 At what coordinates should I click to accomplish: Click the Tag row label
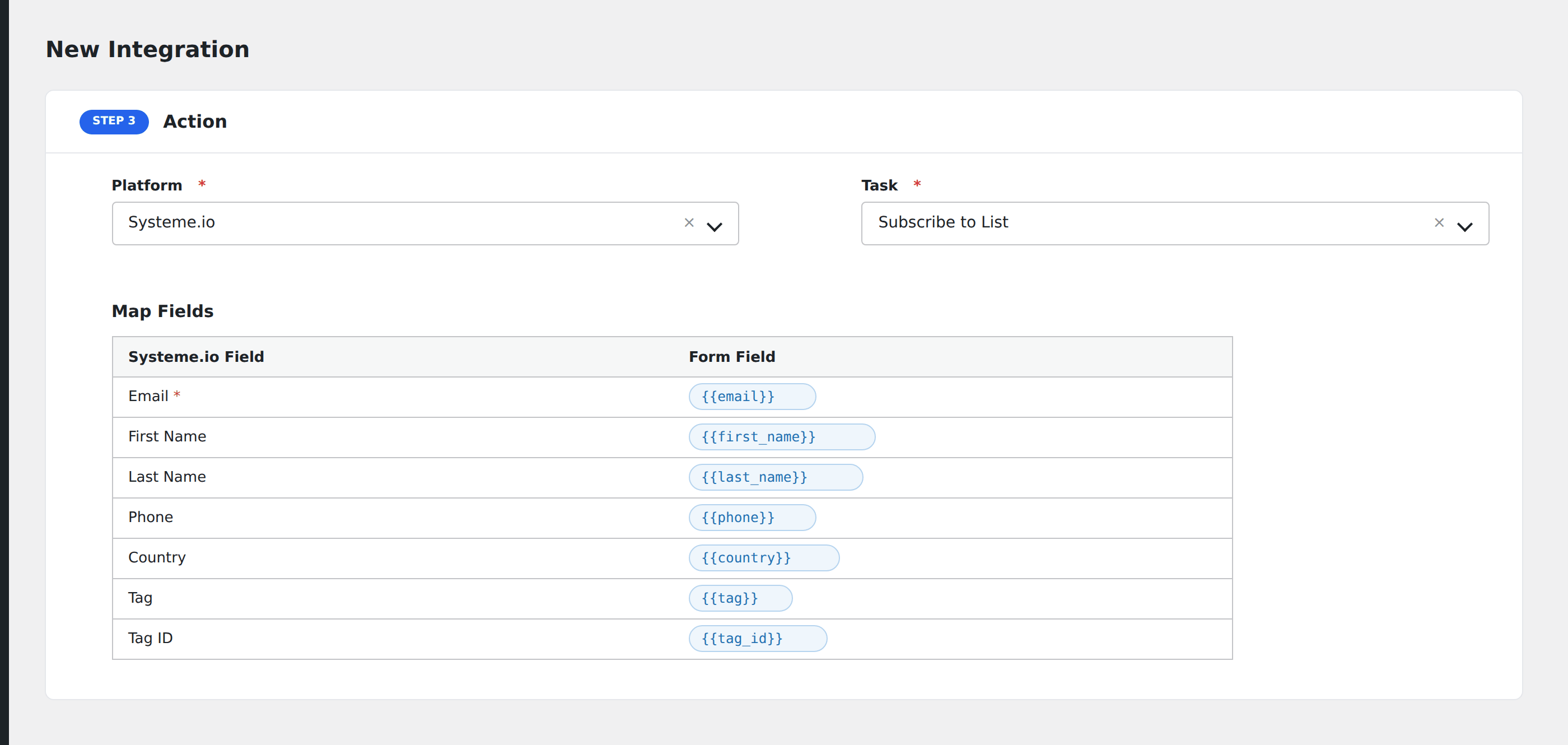click(140, 598)
